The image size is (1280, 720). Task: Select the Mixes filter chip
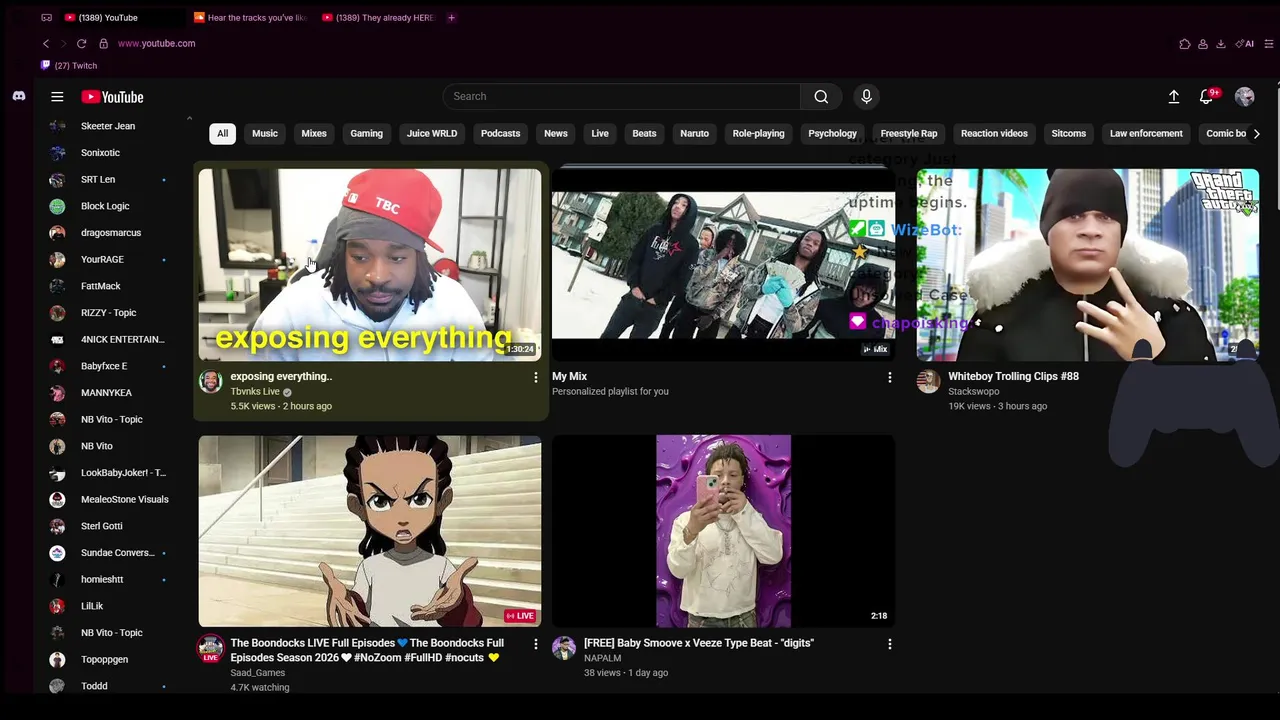[x=314, y=133]
